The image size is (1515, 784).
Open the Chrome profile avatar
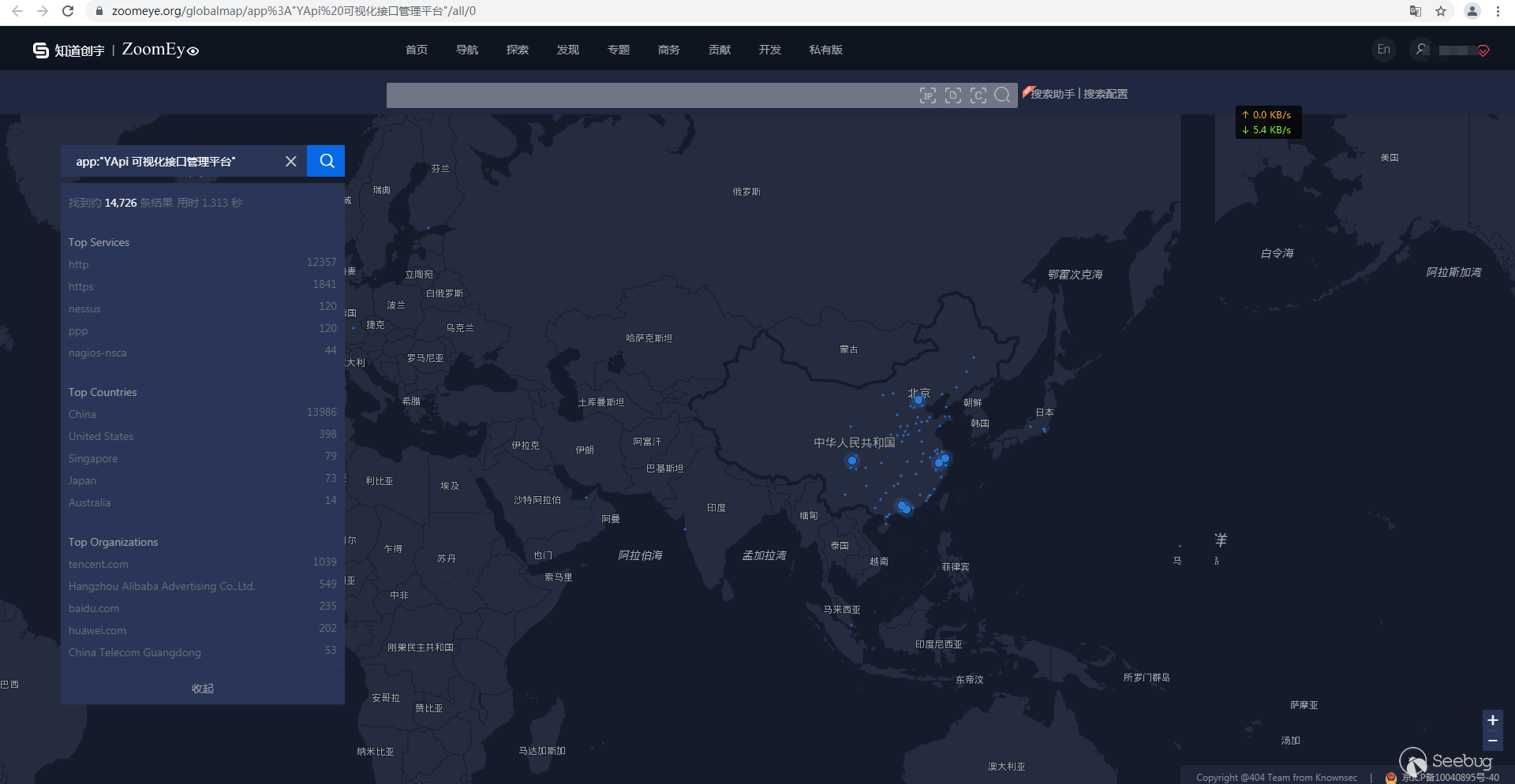1472,11
